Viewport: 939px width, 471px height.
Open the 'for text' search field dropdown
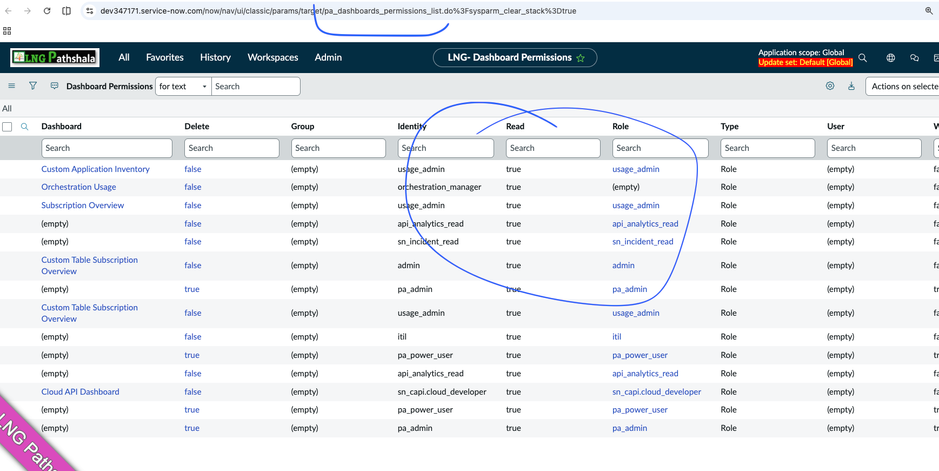click(183, 87)
